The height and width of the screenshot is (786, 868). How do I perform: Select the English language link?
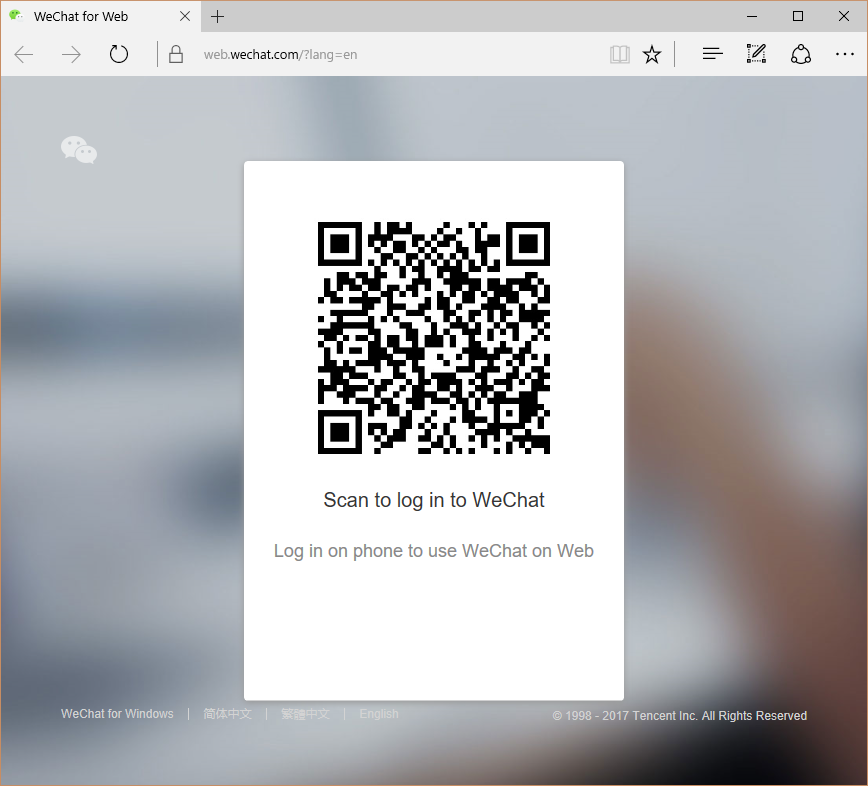379,714
